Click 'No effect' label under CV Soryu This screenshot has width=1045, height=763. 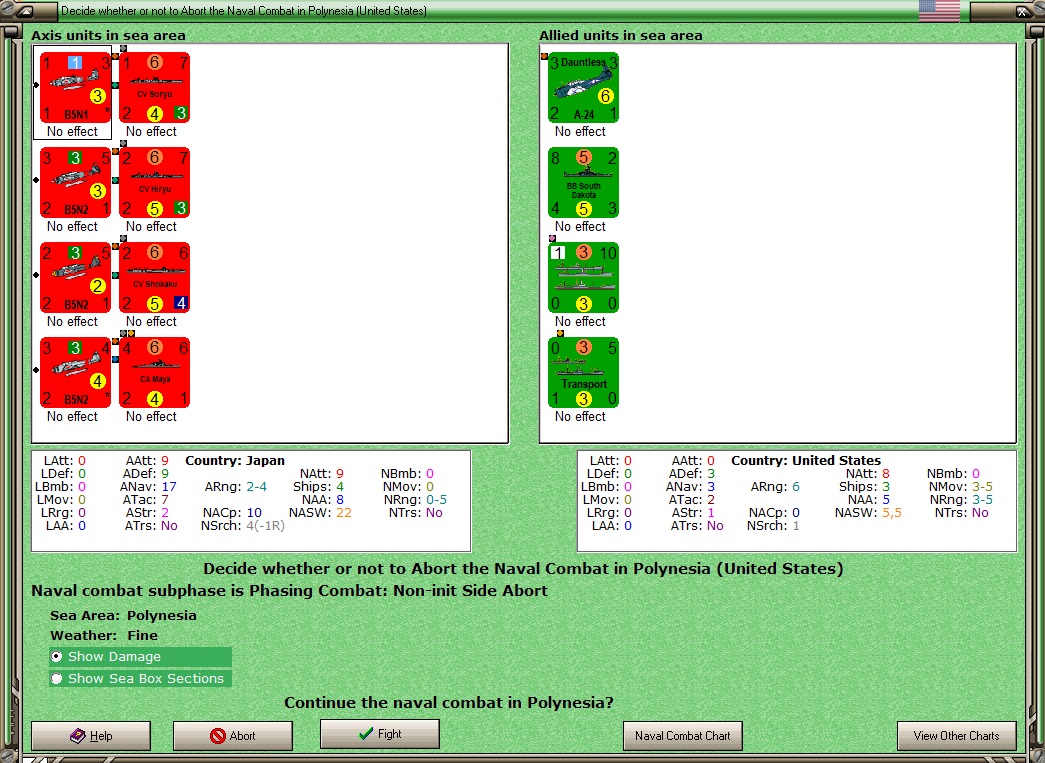coord(151,131)
